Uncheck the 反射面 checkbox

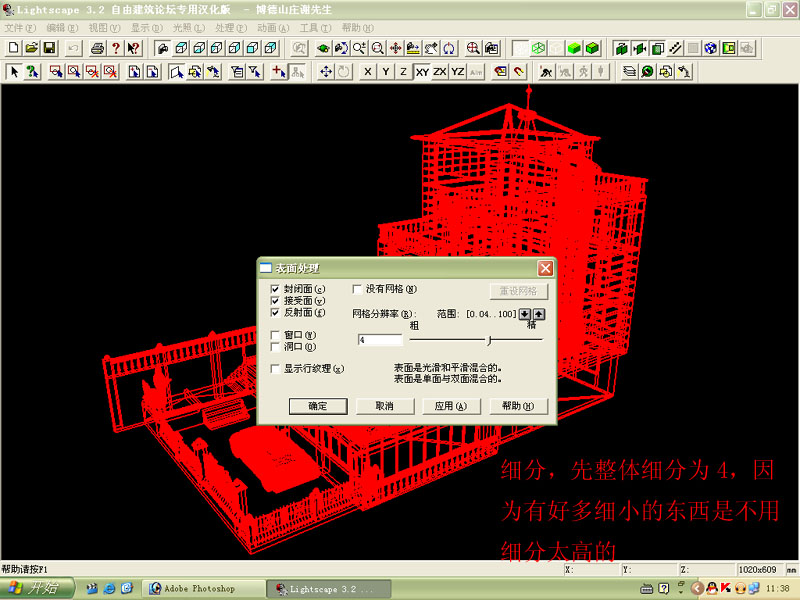(275, 312)
